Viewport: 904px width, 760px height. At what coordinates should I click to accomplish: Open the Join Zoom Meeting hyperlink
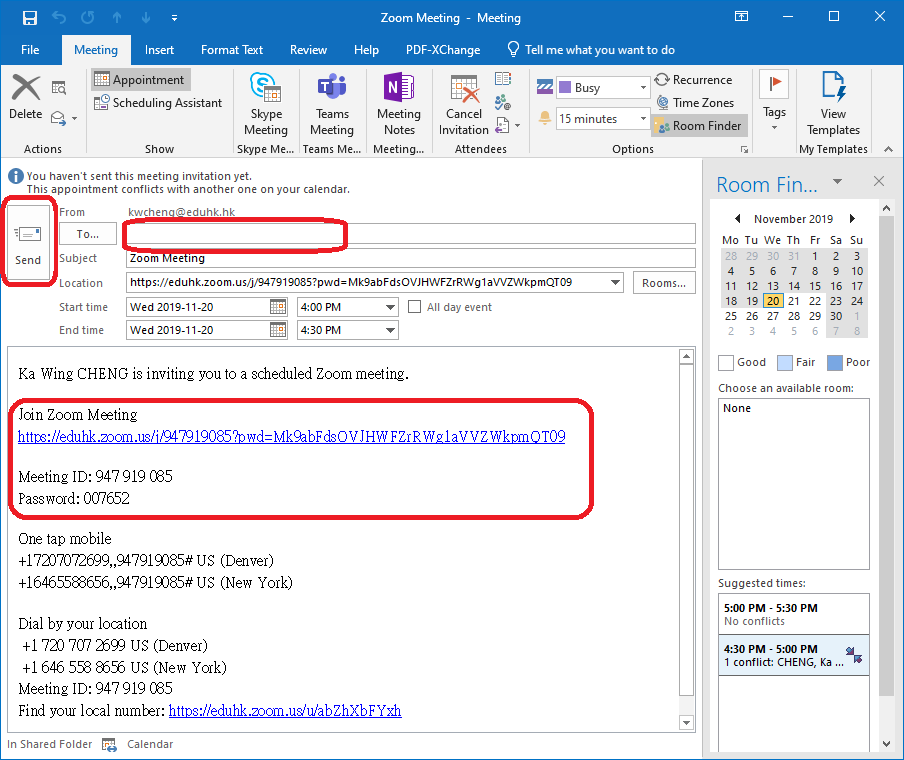(x=292, y=437)
